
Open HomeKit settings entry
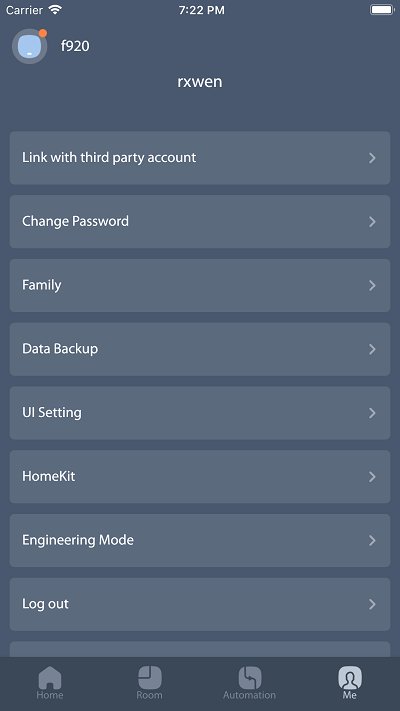tap(200, 477)
